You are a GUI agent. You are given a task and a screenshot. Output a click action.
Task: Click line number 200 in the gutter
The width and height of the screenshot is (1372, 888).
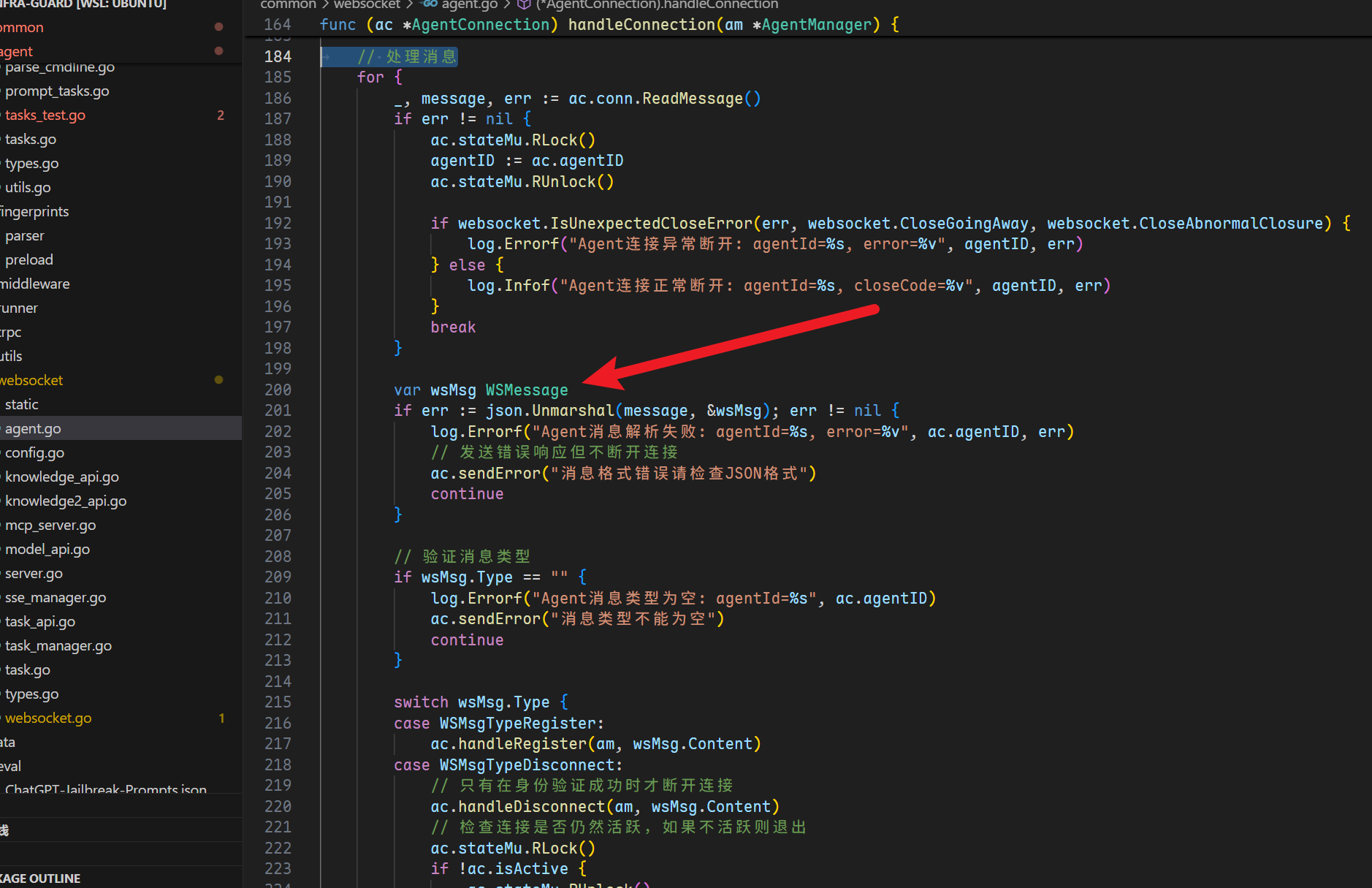click(x=278, y=390)
